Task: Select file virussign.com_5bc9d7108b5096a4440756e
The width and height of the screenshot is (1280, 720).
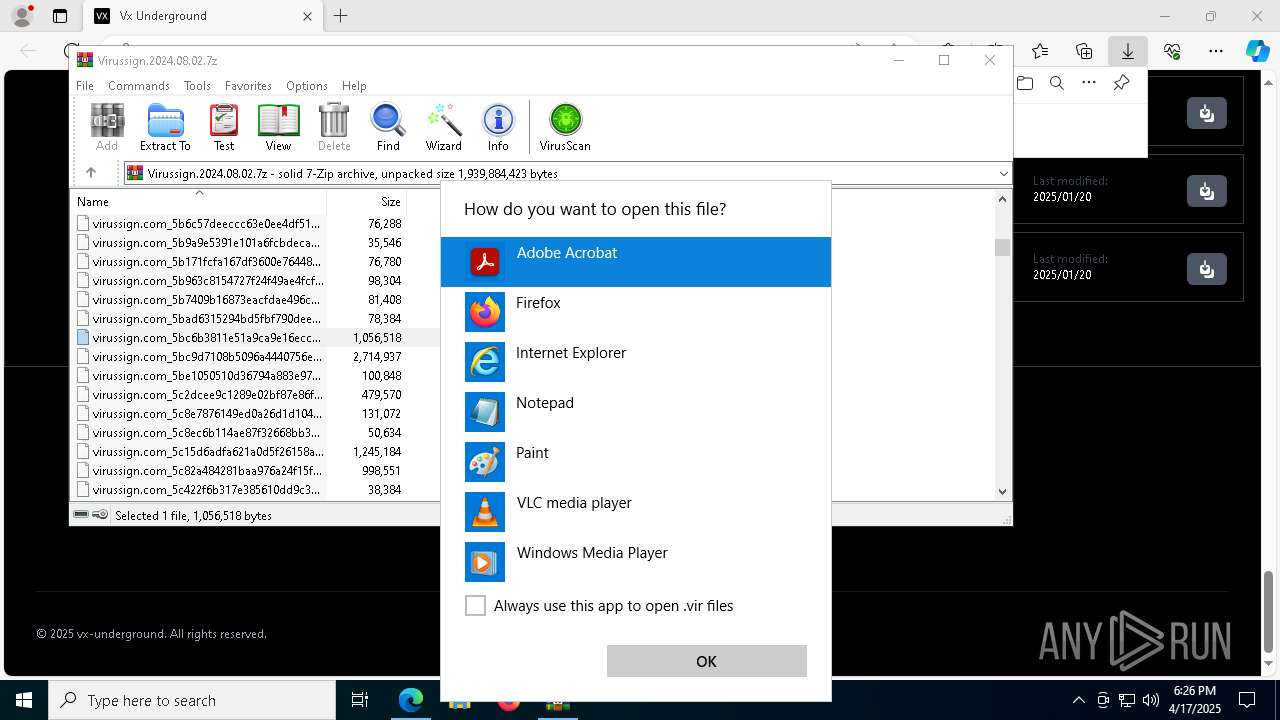Action: click(x=207, y=357)
